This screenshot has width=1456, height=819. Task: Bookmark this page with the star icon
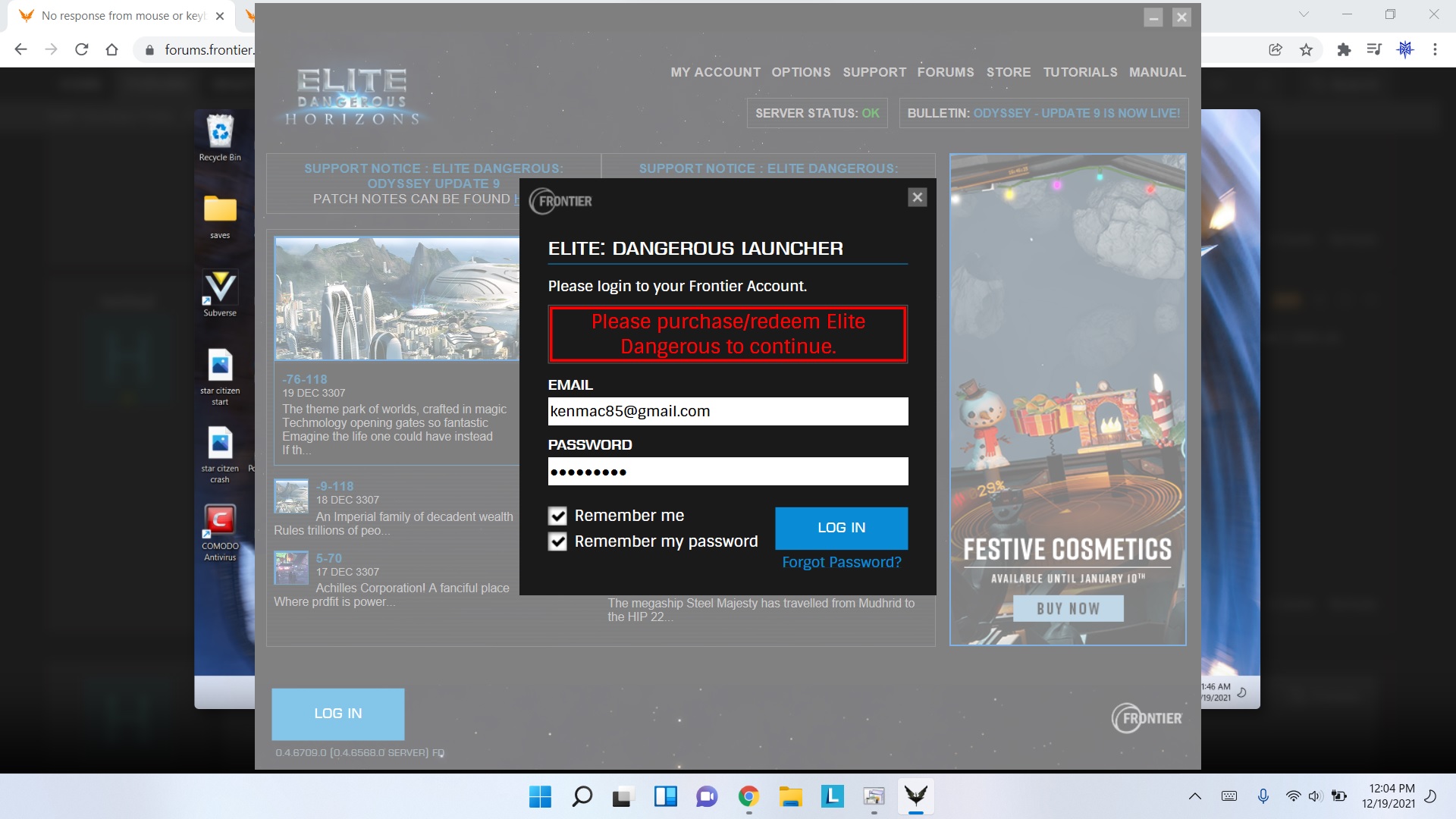[1306, 49]
